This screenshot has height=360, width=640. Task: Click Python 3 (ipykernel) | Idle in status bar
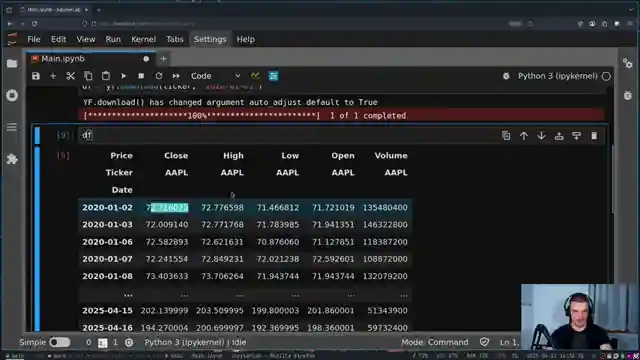pyautogui.click(x=195, y=342)
